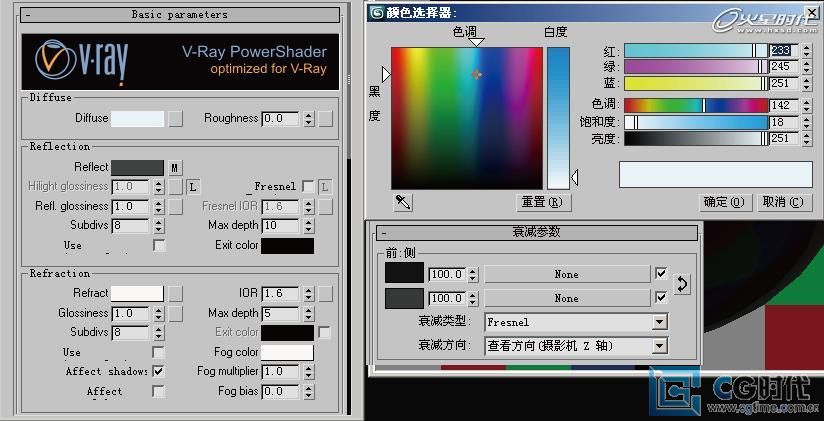Uncheck the Affect shadows checkbox
Viewport: 824px width, 421px height.
pos(158,371)
